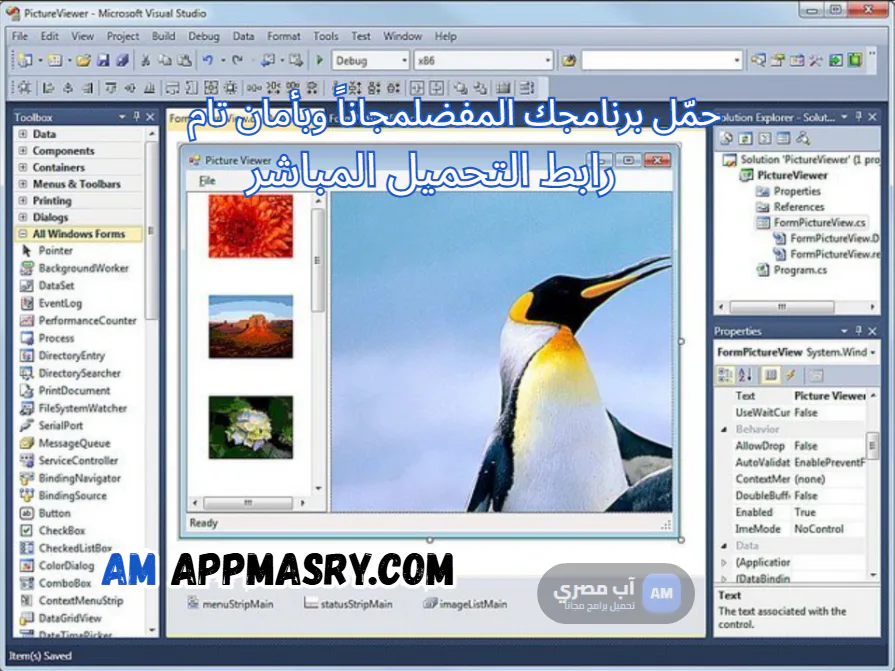Open the x86 platform dropdown

click(547, 60)
